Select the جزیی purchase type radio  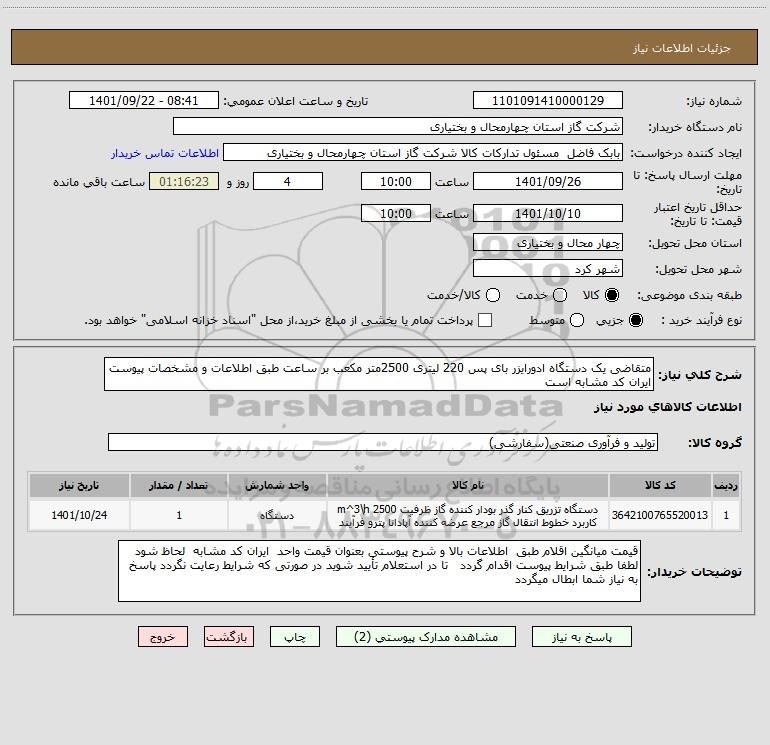(x=636, y=320)
